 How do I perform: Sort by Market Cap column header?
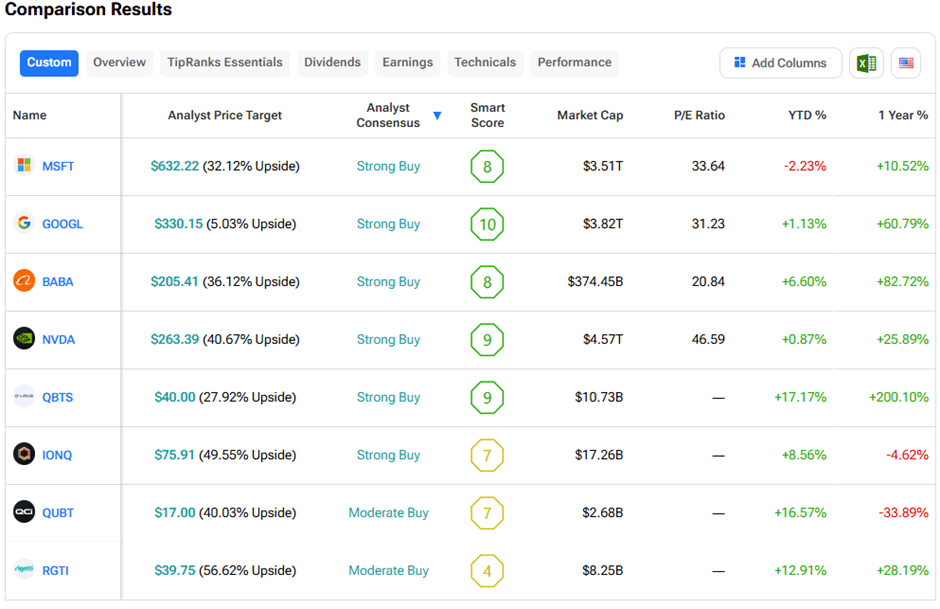coord(590,115)
